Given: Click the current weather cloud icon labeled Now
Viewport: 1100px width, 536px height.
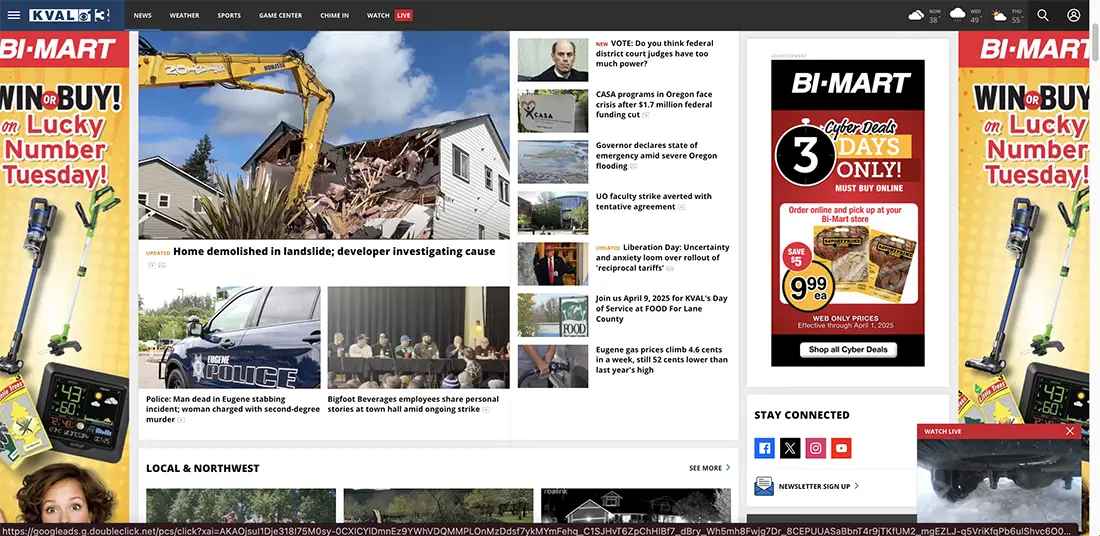Looking at the screenshot, I should pyautogui.click(x=916, y=15).
